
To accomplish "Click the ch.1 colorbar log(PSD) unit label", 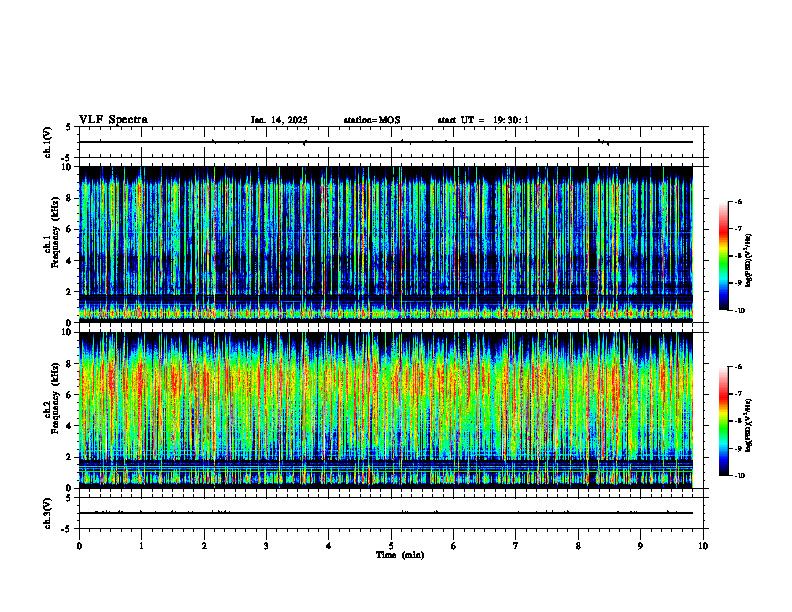I will pos(749,260).
